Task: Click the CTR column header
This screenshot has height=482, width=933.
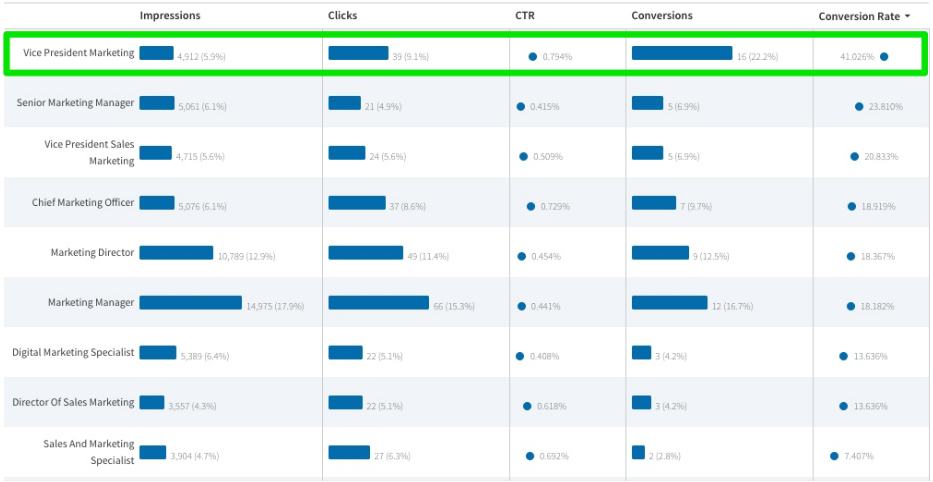Action: coord(525,16)
